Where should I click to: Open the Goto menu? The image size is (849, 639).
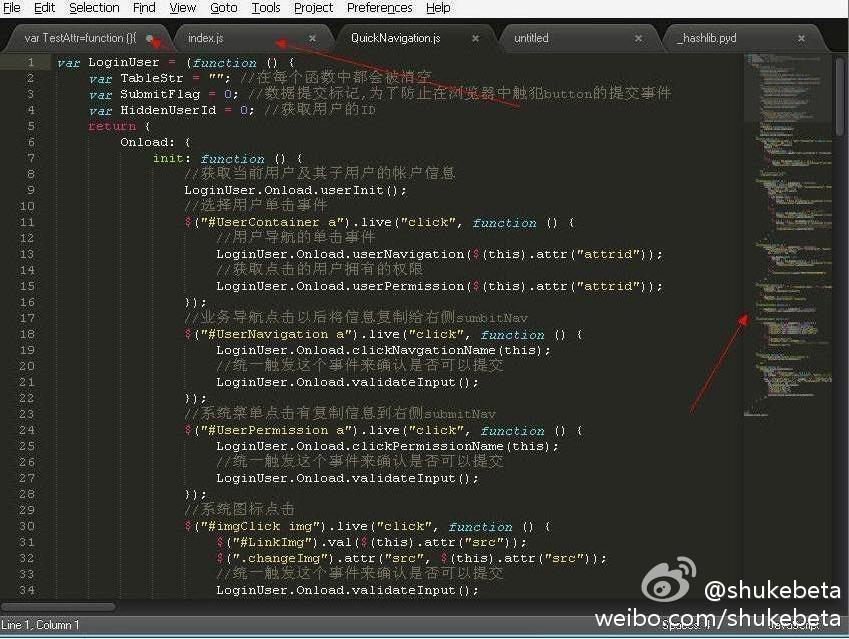[223, 7]
